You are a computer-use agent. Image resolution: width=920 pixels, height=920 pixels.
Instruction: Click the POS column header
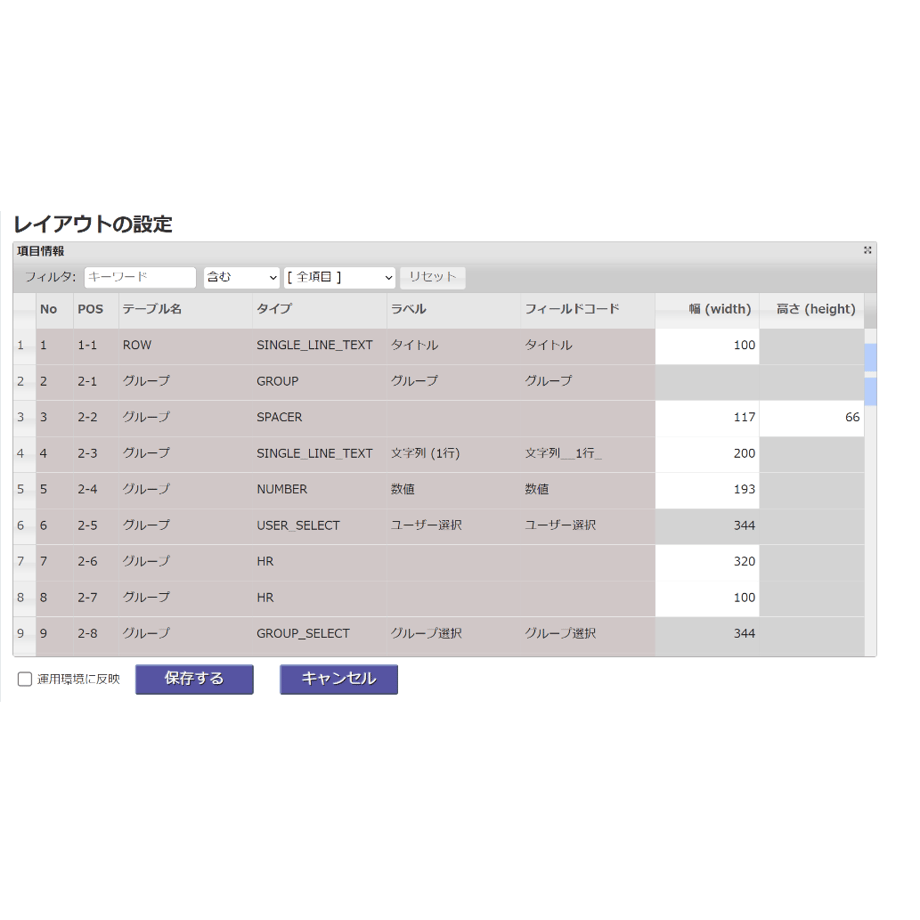[x=96, y=310]
